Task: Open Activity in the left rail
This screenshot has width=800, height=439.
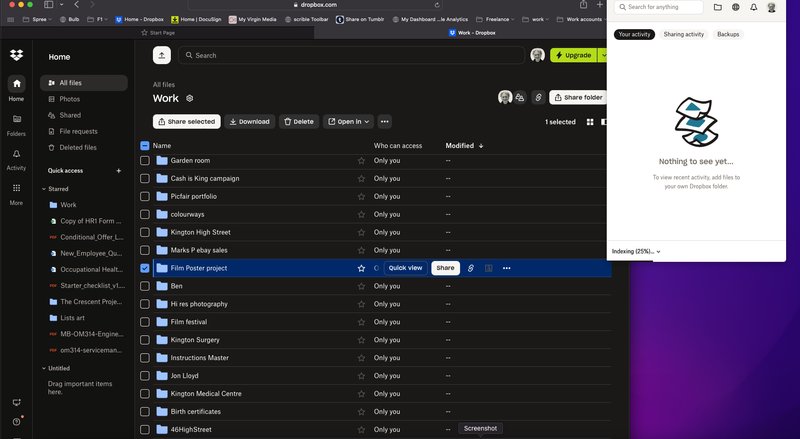Action: pos(16,159)
